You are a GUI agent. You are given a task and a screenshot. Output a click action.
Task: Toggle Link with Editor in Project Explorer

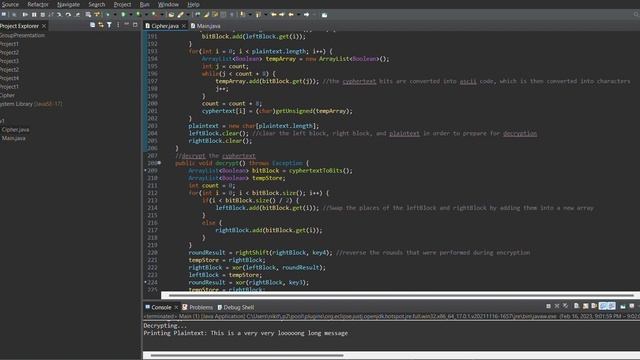[x=101, y=25]
